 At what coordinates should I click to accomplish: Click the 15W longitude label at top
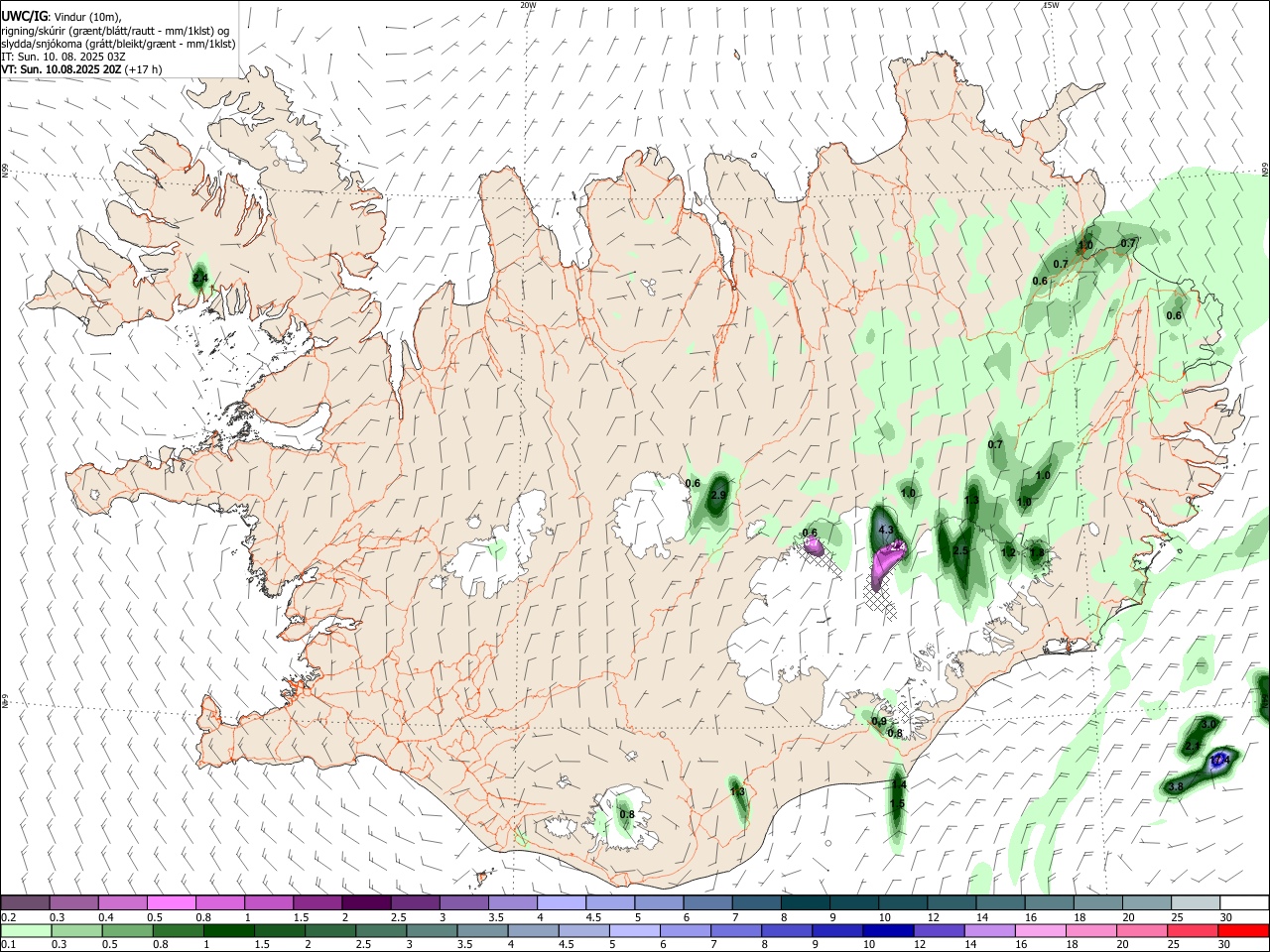[x=1051, y=5]
